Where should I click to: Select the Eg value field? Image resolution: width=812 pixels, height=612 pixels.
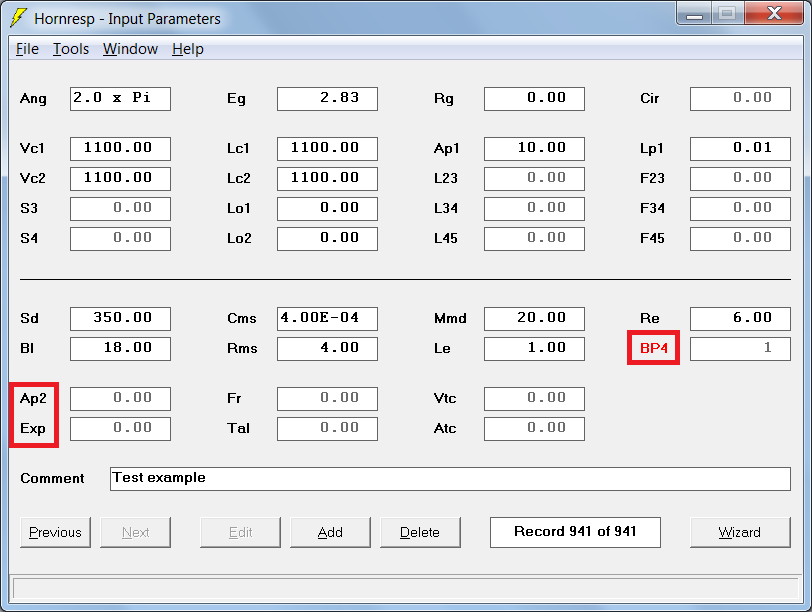coord(327,99)
